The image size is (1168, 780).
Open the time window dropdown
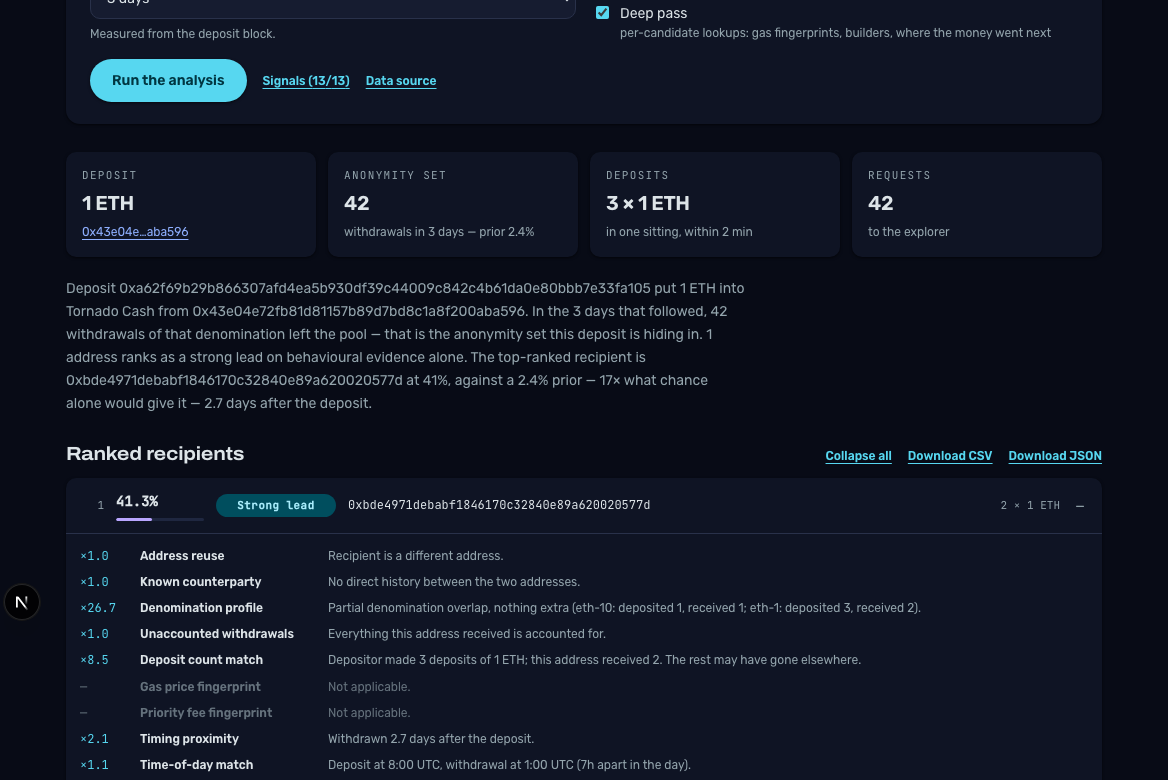(332, 6)
